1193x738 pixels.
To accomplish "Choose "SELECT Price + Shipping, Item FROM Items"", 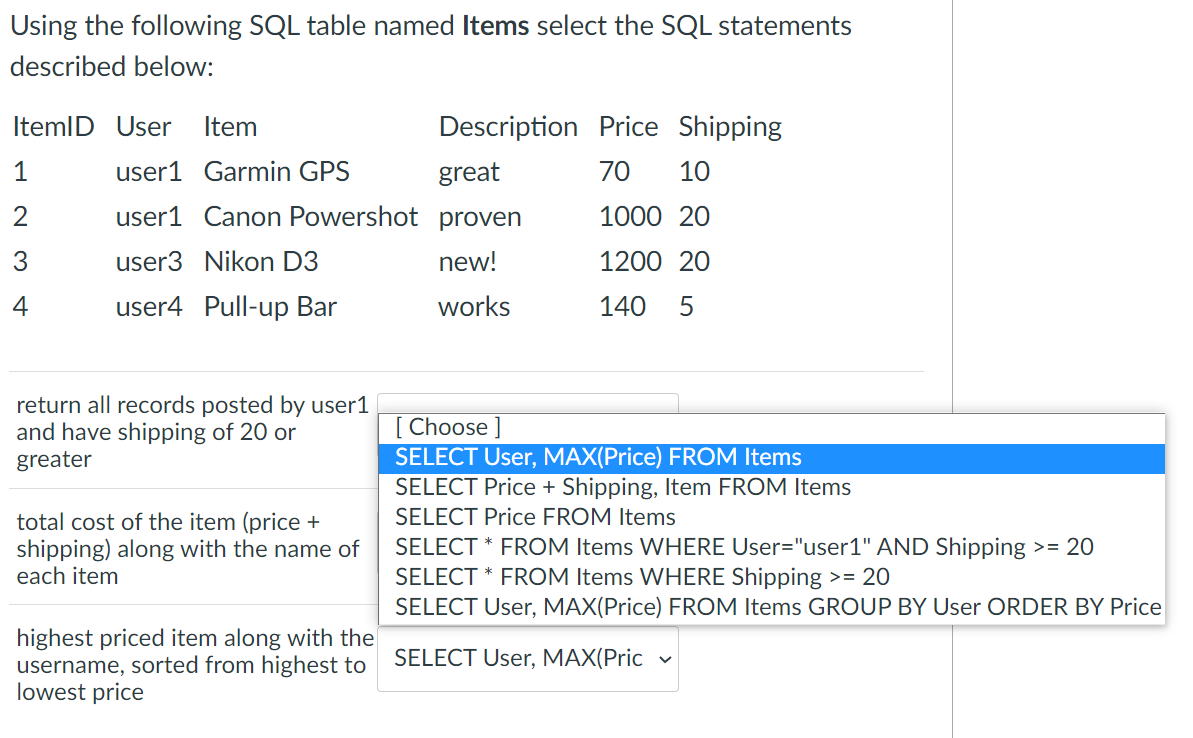I will (x=623, y=487).
